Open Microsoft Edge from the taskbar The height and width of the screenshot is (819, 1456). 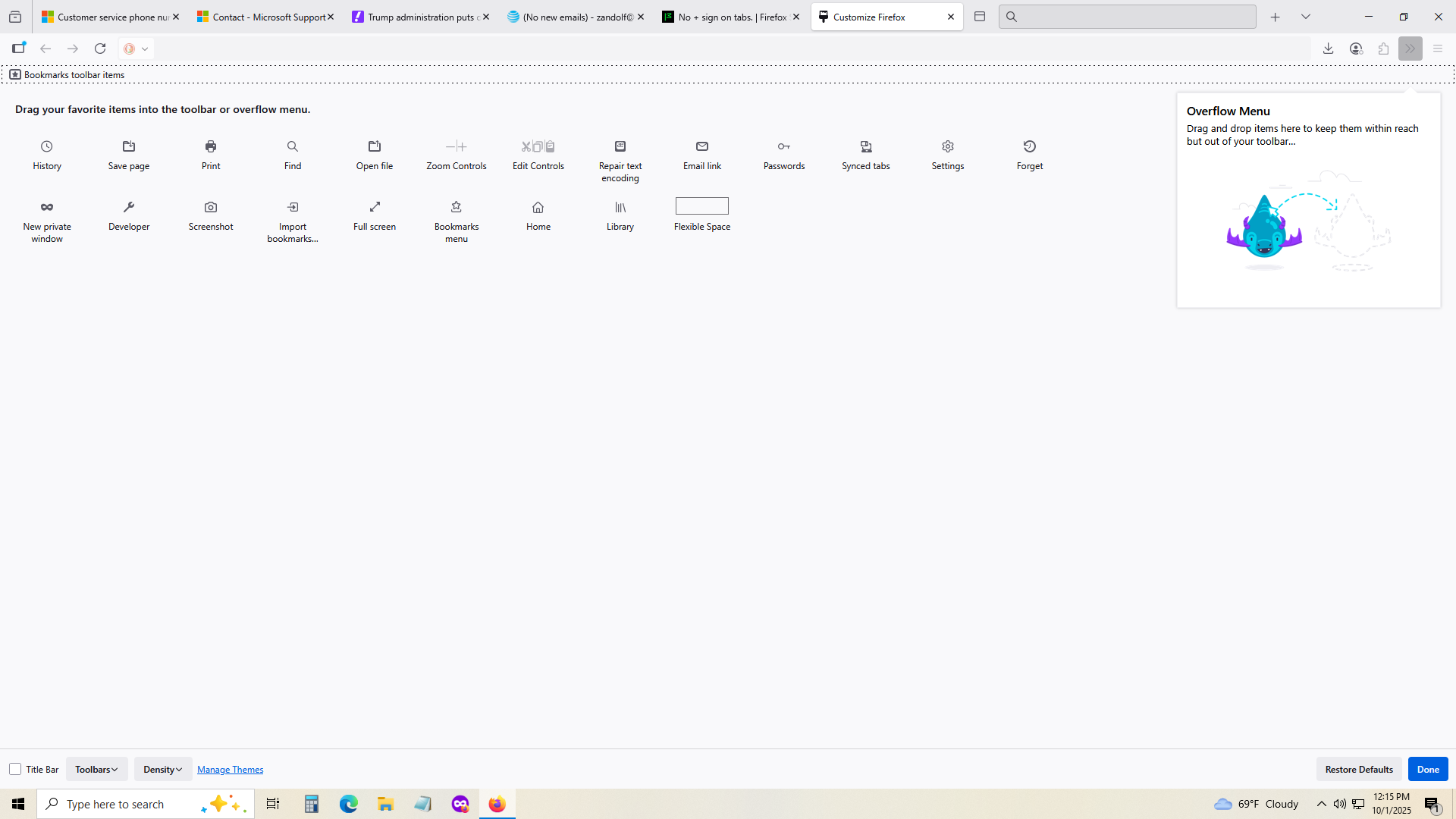coord(349,804)
